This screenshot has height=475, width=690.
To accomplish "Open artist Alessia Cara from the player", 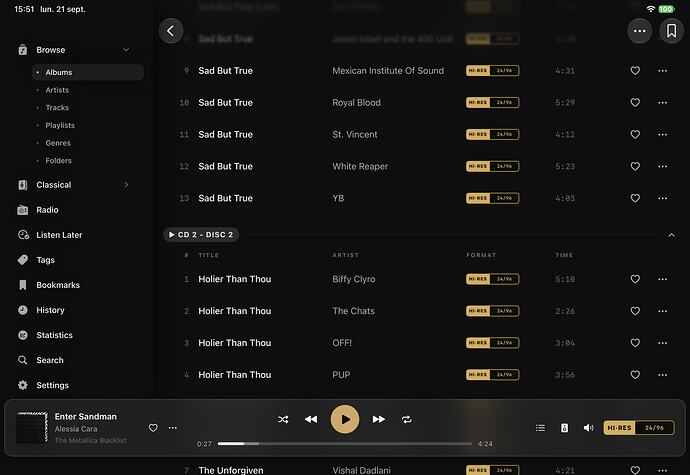I will (x=76, y=429).
